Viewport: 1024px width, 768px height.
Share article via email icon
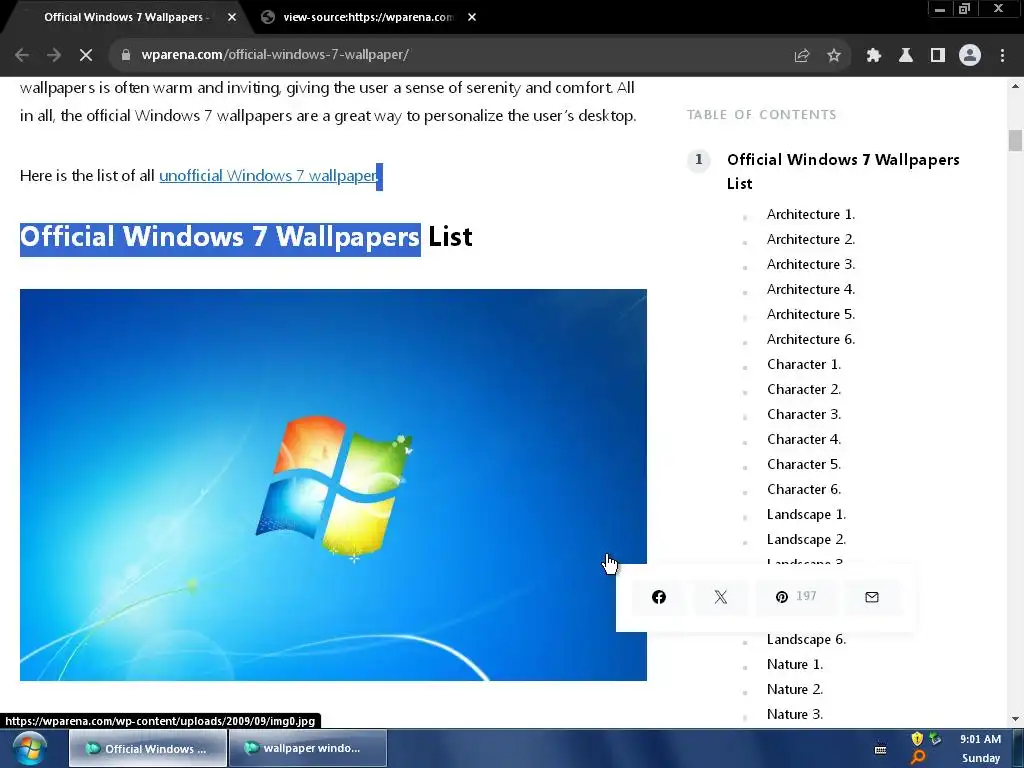[872, 597]
